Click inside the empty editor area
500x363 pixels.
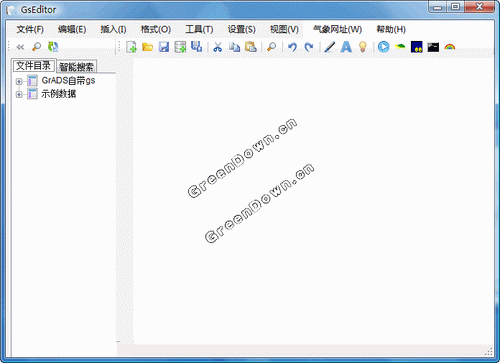click(x=313, y=200)
